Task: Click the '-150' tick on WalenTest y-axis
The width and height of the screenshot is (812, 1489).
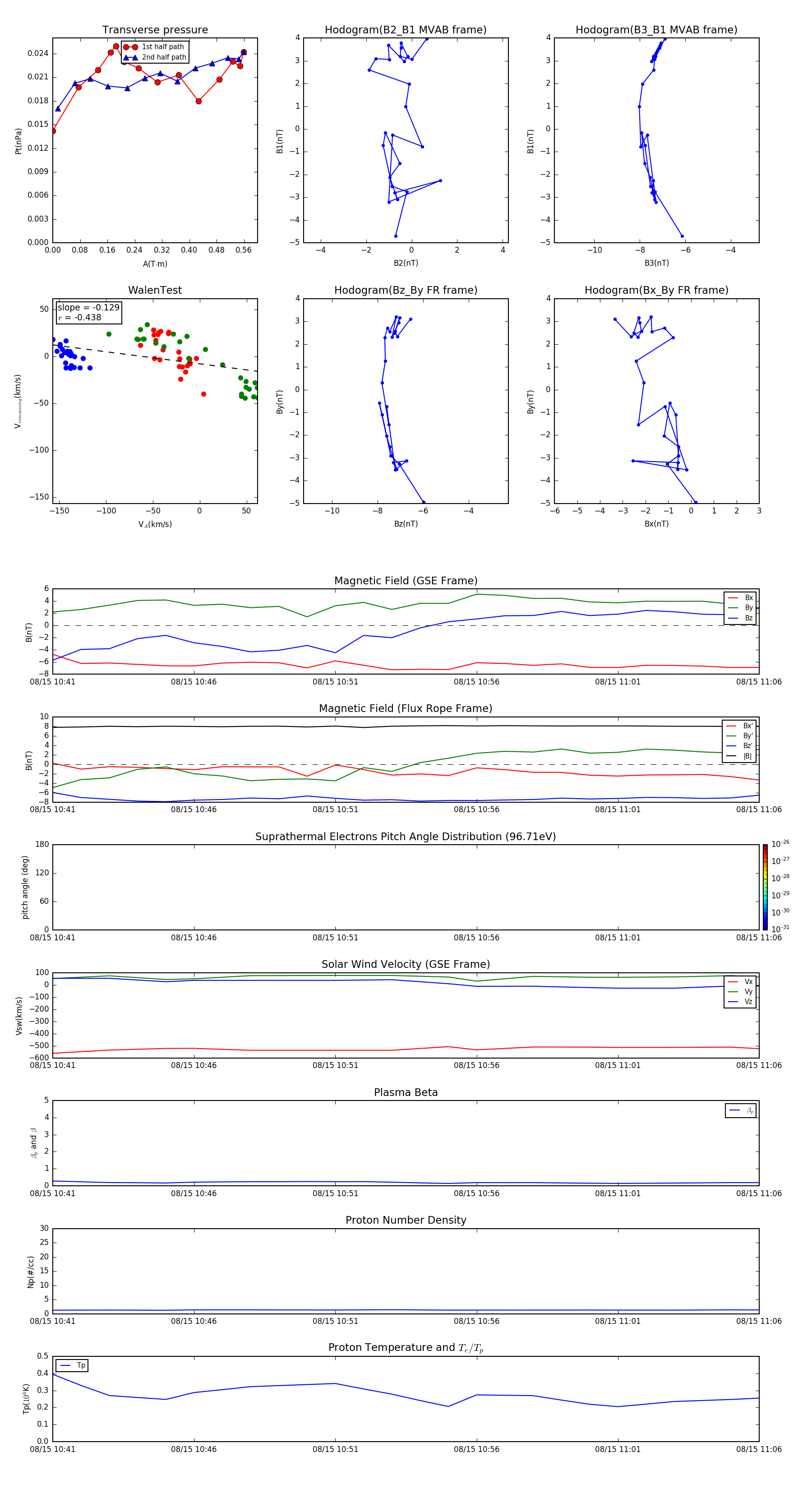Action: (39, 496)
